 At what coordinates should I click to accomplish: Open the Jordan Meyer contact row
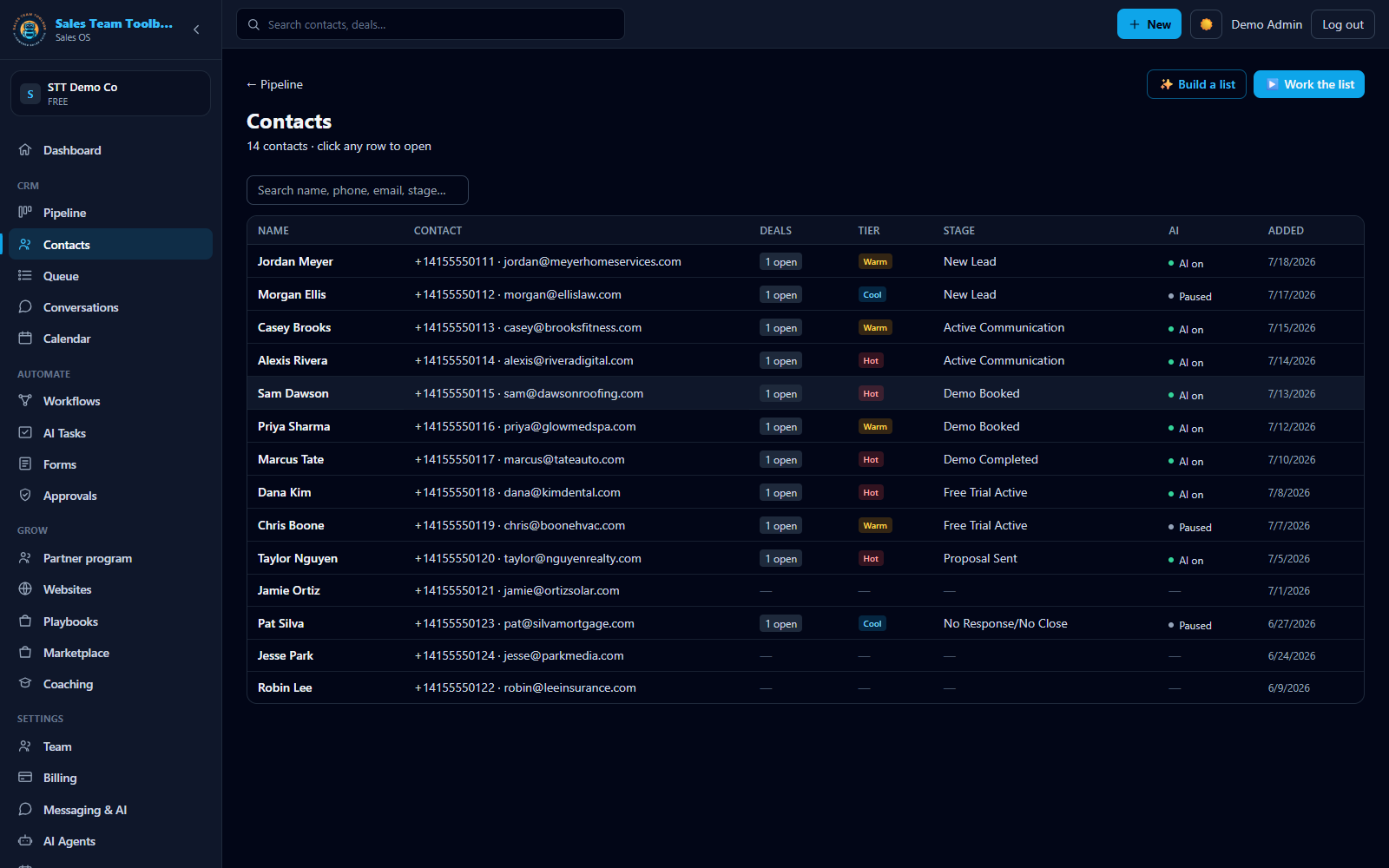click(x=806, y=261)
